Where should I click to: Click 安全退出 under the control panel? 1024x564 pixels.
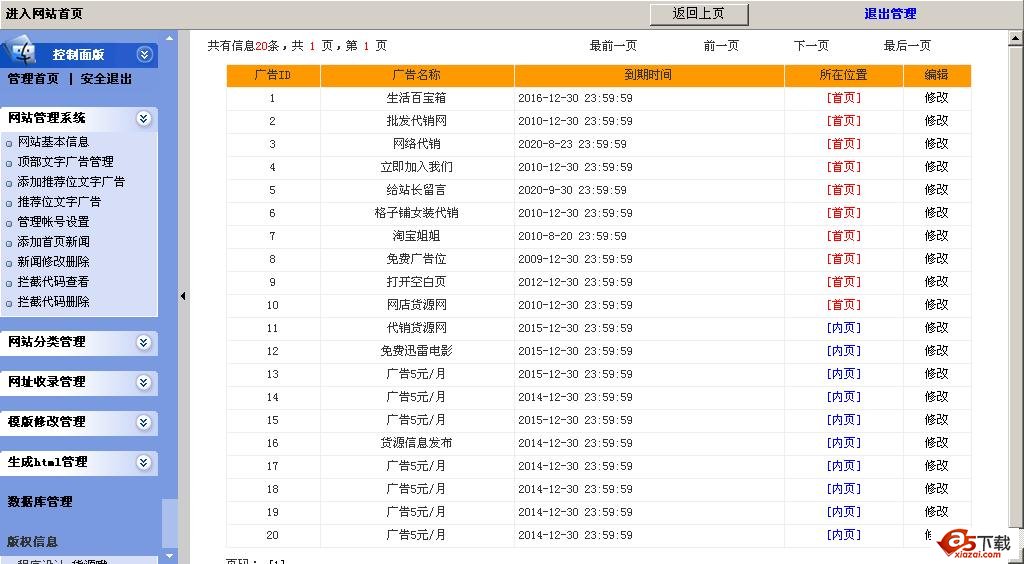106,79
